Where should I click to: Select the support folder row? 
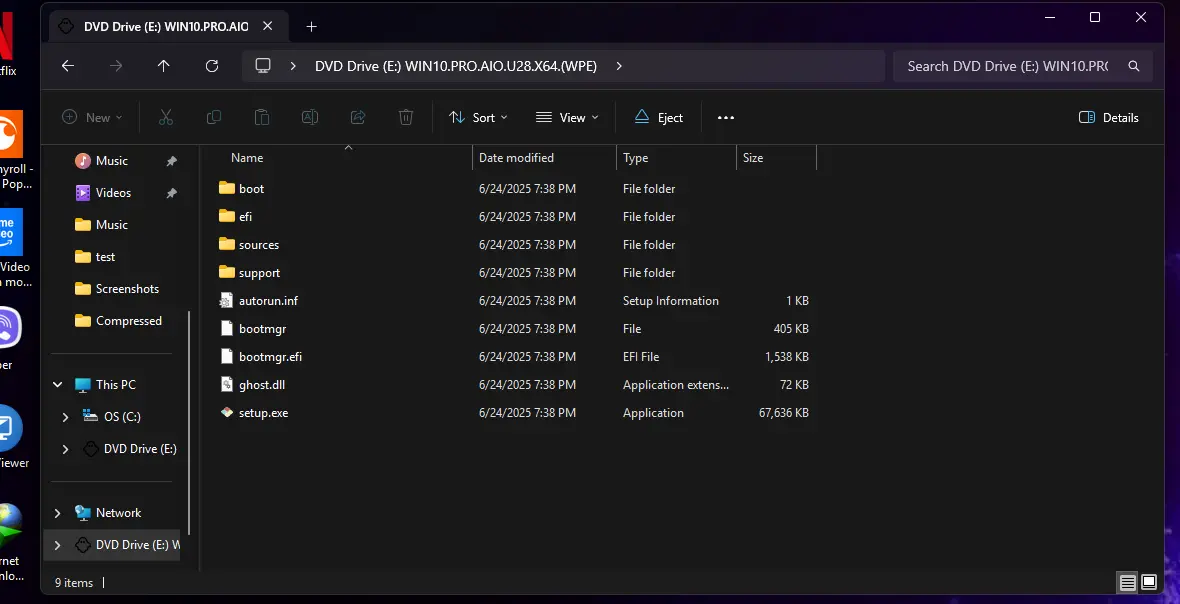516,273
